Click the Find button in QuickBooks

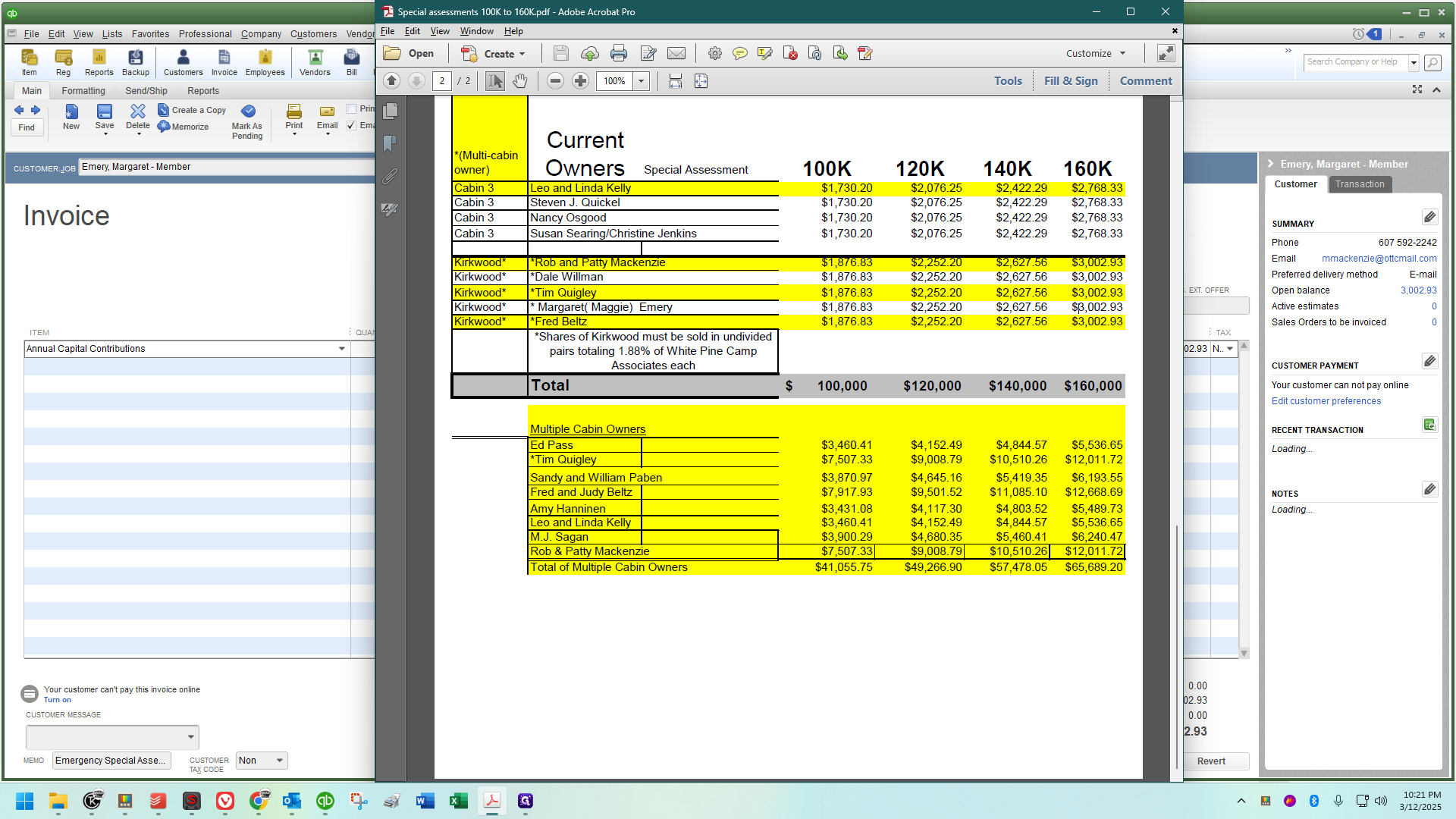(27, 127)
